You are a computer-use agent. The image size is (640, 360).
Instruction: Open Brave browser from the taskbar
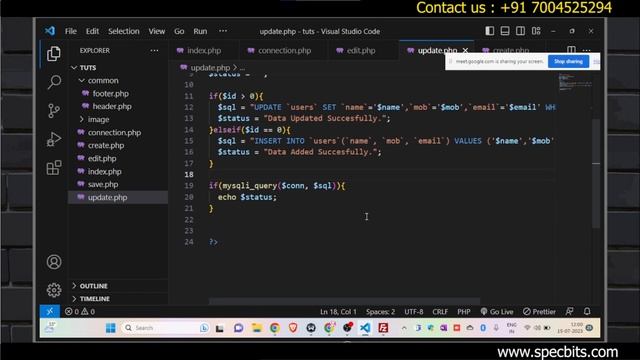[293, 328]
